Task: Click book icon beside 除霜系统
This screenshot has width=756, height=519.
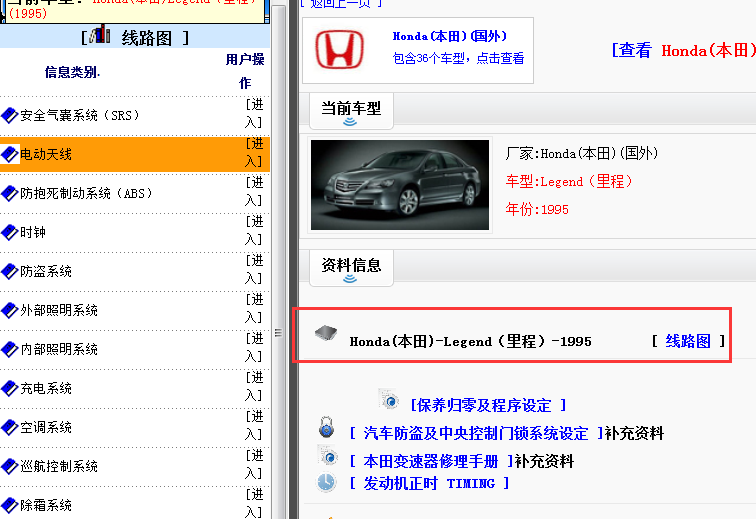Action: click(10, 505)
